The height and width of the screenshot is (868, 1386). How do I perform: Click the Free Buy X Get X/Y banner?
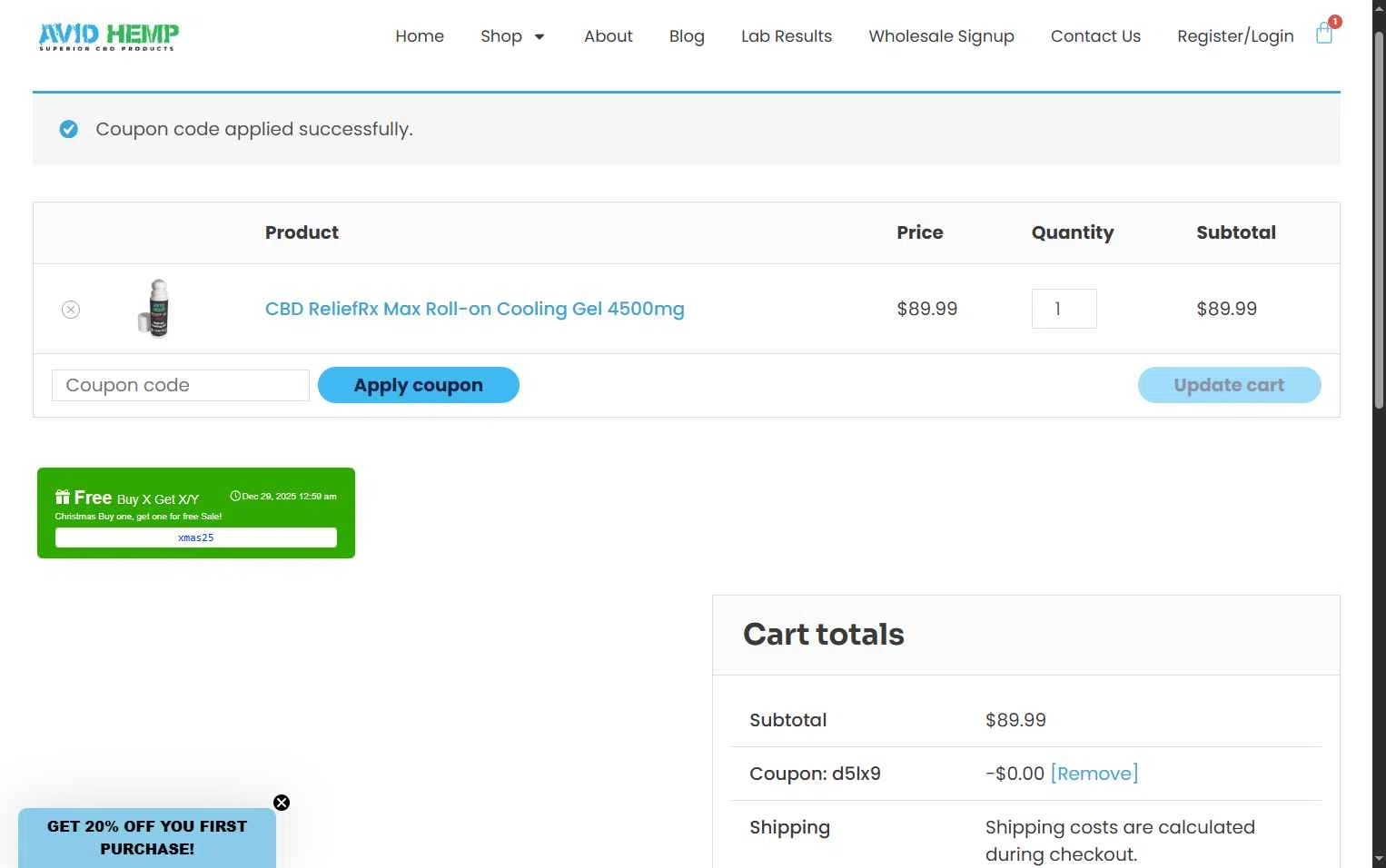point(196,513)
